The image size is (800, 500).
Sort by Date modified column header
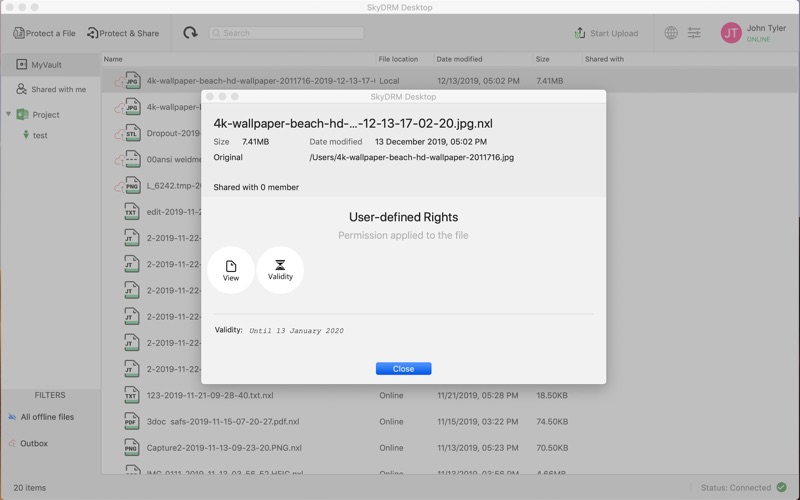click(459, 59)
